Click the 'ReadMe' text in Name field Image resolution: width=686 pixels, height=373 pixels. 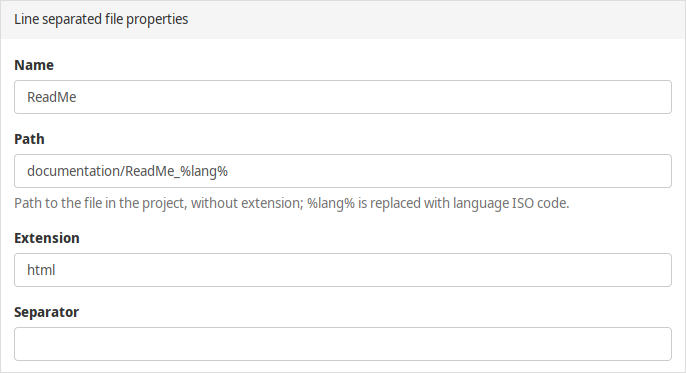(x=52, y=97)
